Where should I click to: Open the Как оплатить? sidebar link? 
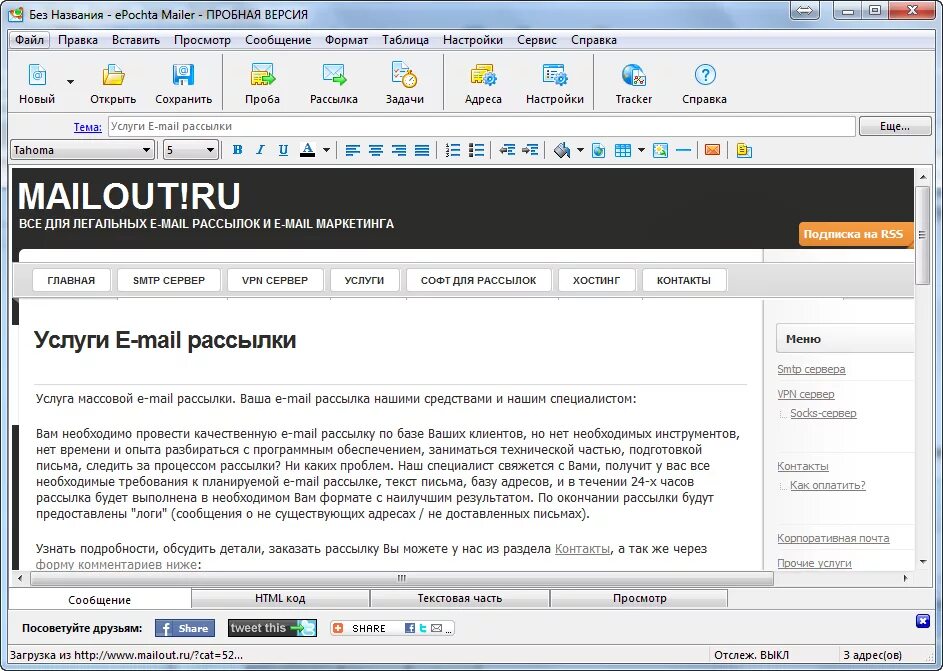[x=828, y=485]
